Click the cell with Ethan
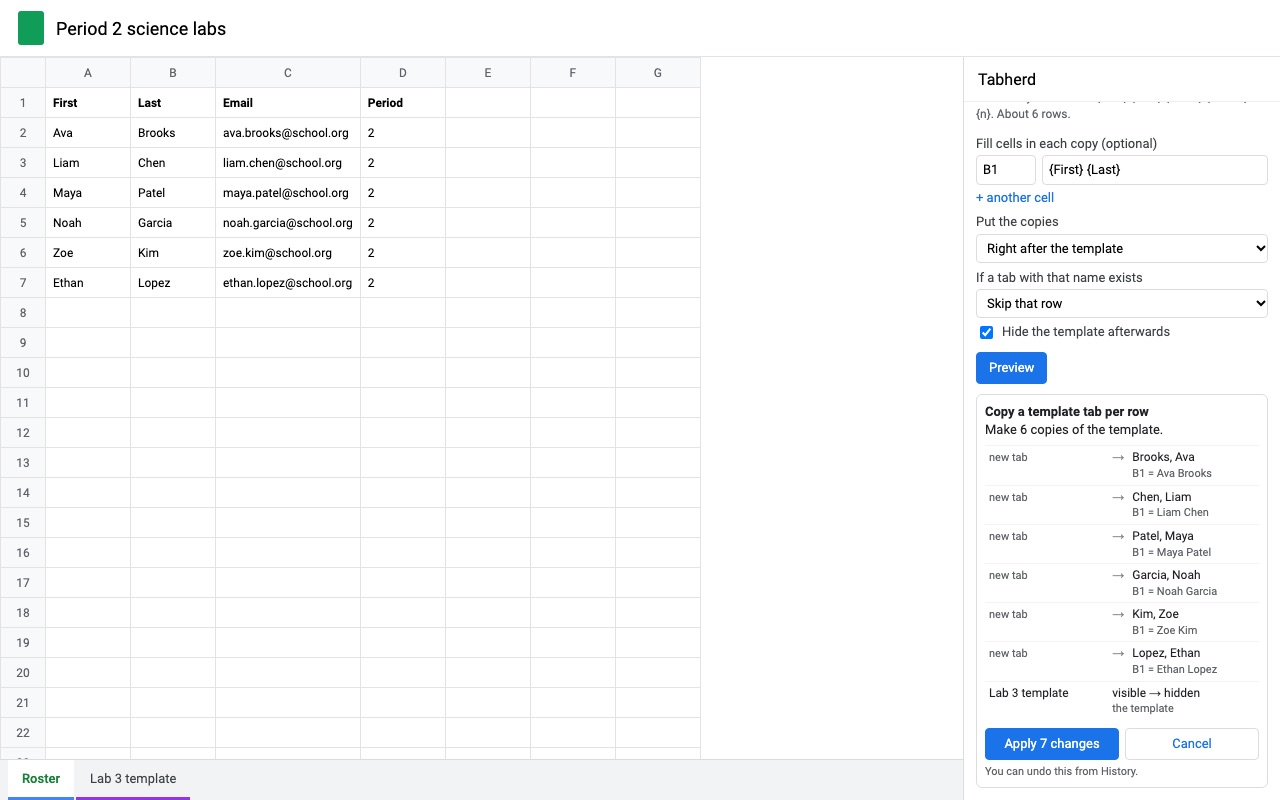The height and width of the screenshot is (800, 1280). pyautogui.click(x=88, y=283)
